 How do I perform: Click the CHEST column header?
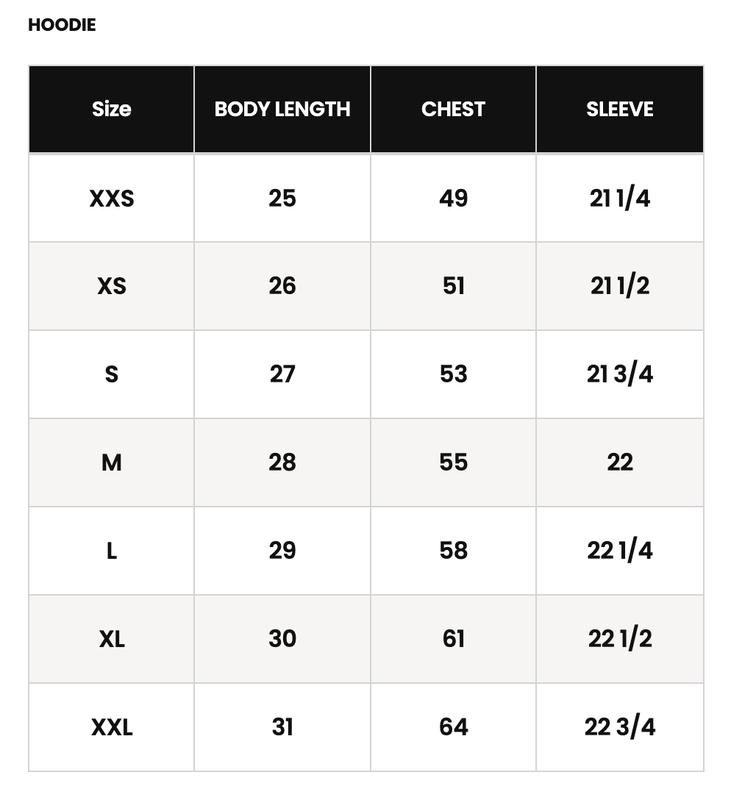tap(453, 109)
